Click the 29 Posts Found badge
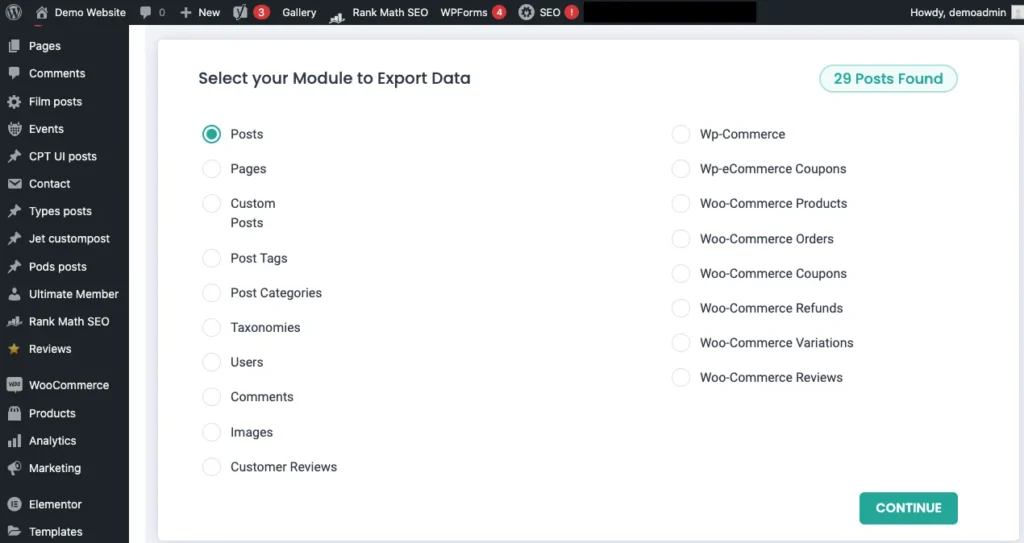This screenshot has height=543, width=1024. click(x=888, y=79)
